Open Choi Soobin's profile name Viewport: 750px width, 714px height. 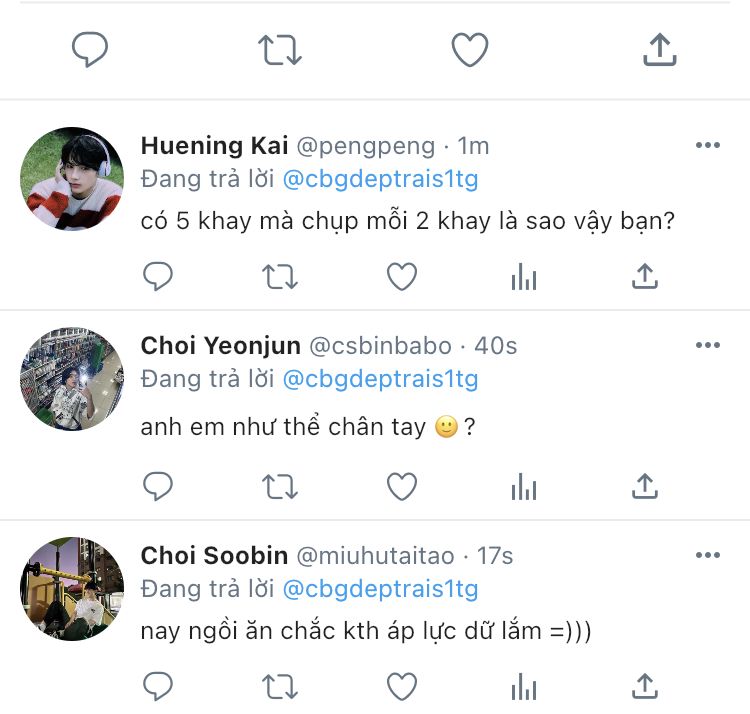click(x=214, y=555)
